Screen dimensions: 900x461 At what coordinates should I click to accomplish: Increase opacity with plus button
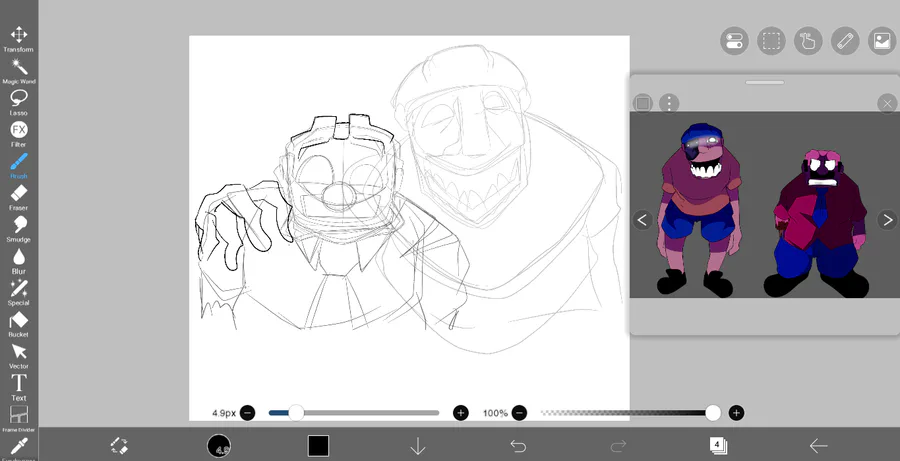click(736, 413)
